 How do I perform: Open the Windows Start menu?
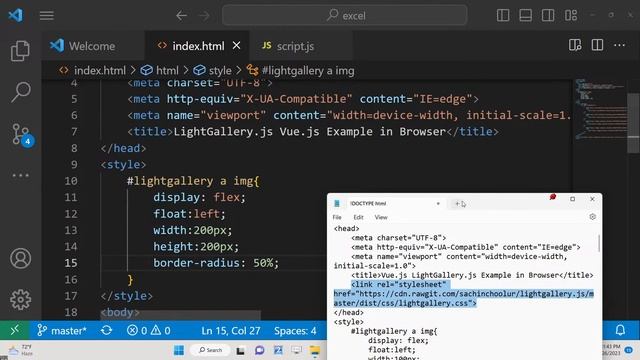[x=179, y=350]
